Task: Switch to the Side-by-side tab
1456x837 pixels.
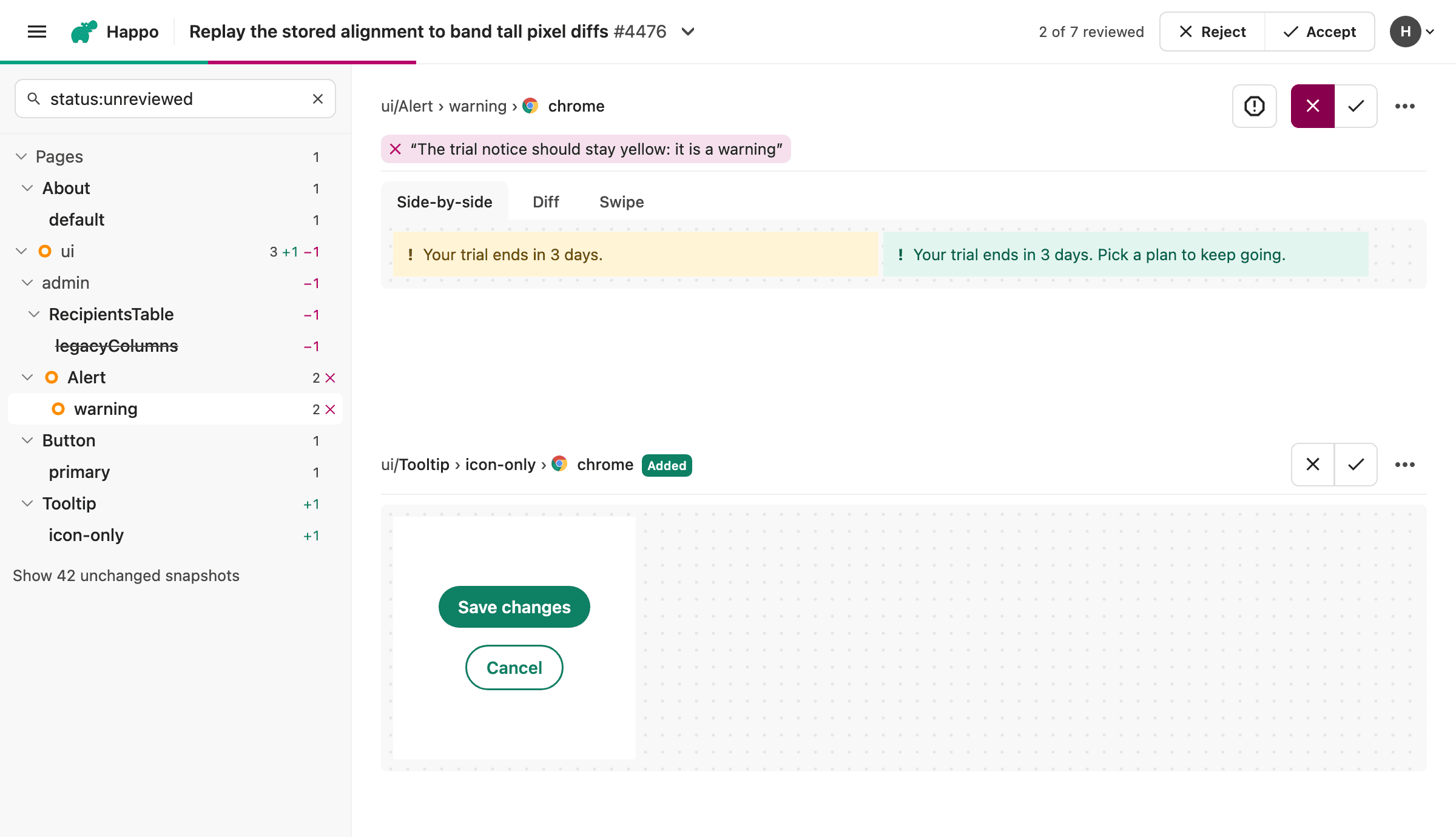Action: point(445,202)
